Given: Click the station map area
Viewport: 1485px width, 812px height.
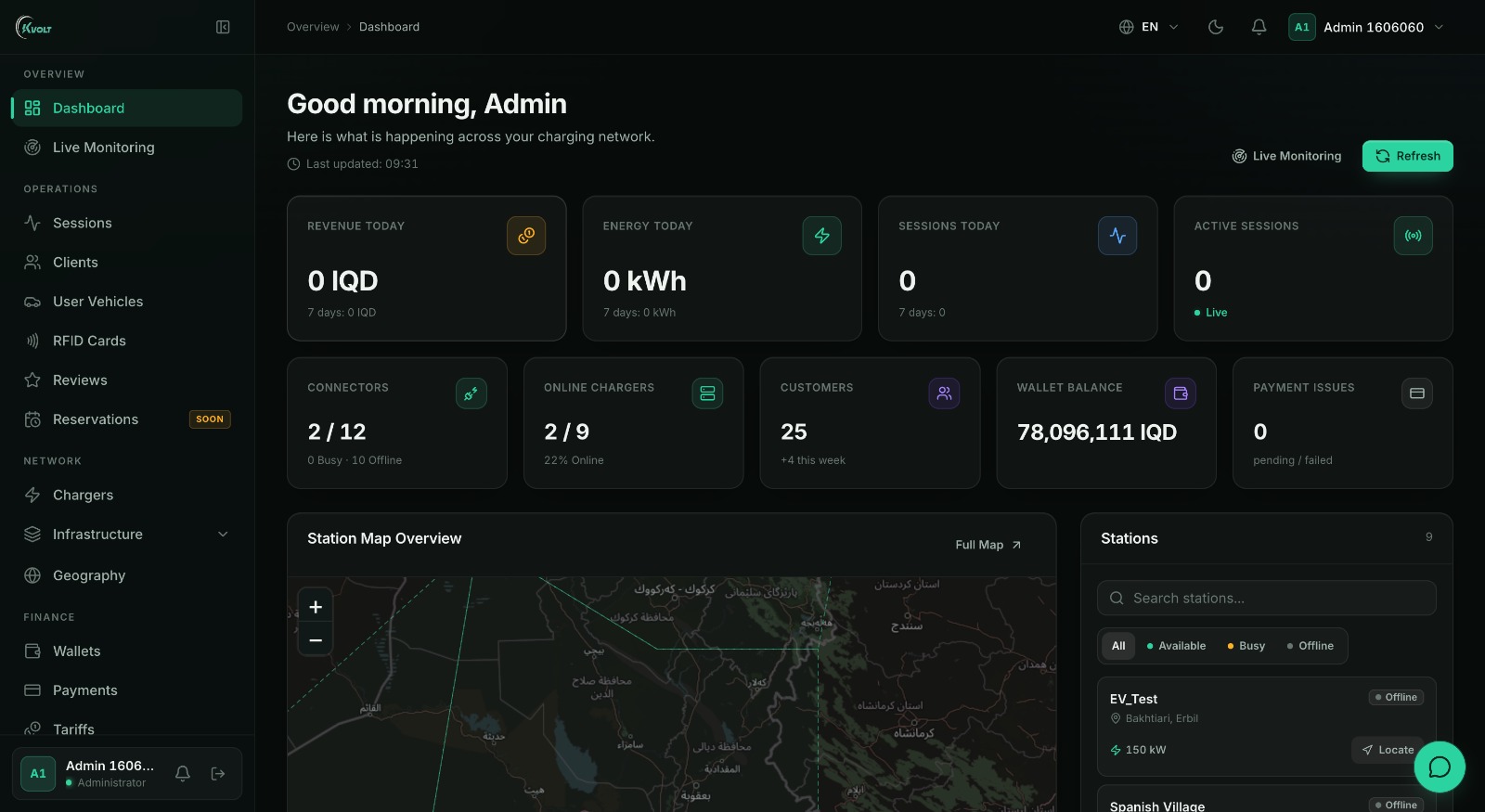Looking at the screenshot, I should 672,694.
